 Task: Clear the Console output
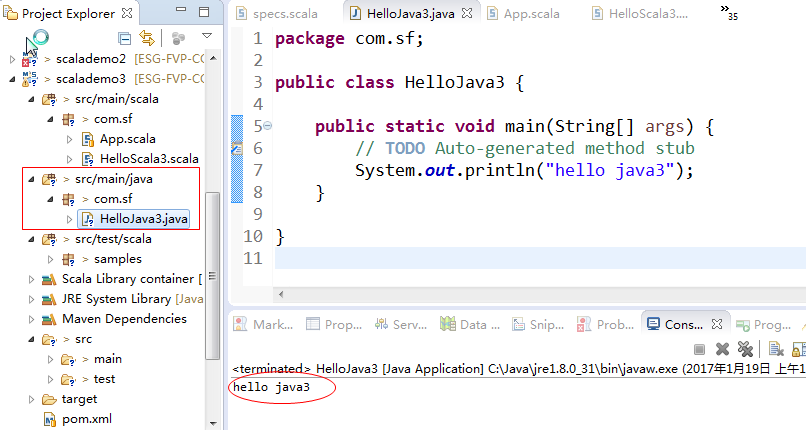776,349
